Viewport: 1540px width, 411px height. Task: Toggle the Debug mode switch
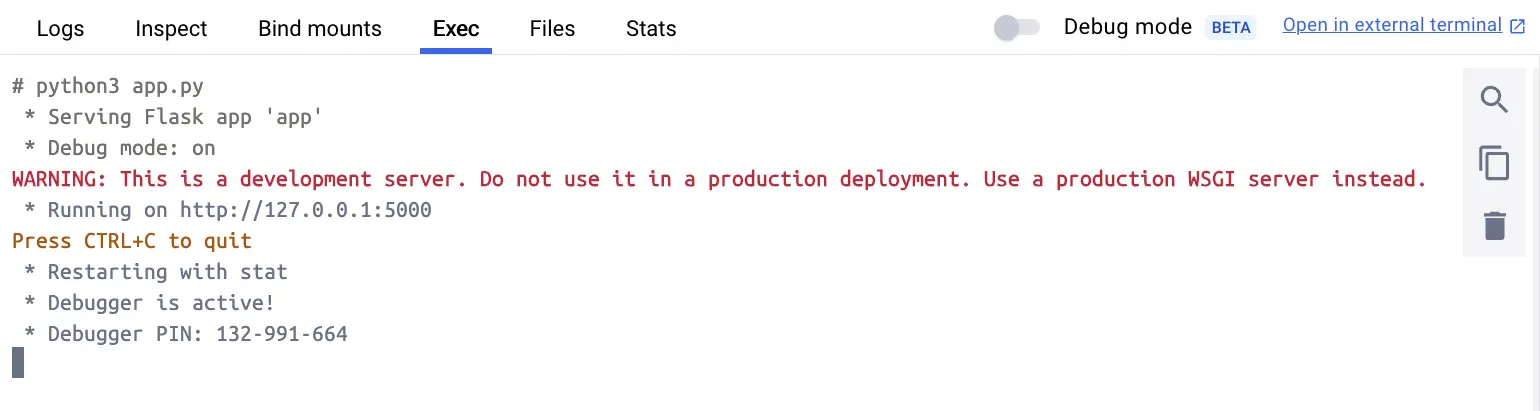[x=1017, y=27]
